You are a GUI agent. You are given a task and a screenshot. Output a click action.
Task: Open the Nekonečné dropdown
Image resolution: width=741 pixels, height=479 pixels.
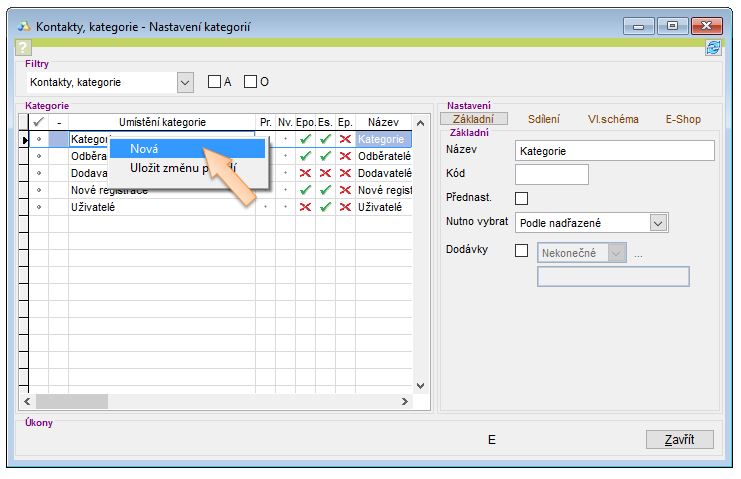tap(617, 253)
